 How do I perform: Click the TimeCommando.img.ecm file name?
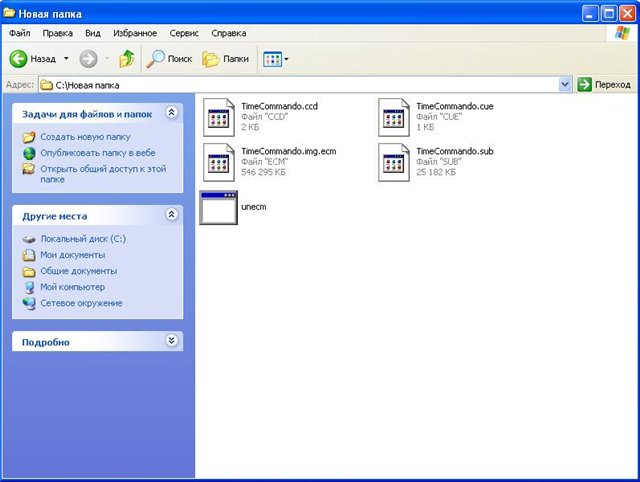click(x=289, y=151)
